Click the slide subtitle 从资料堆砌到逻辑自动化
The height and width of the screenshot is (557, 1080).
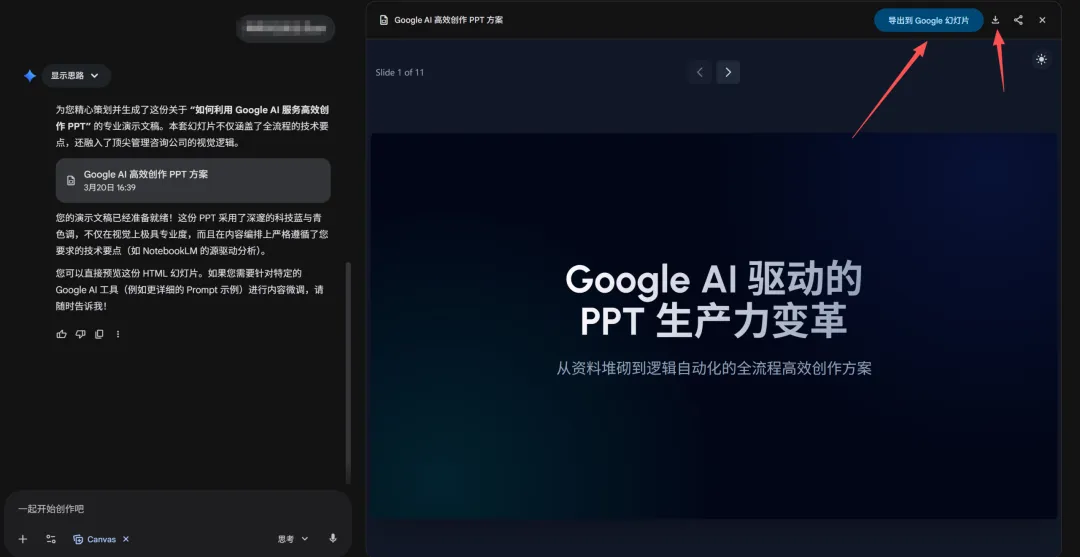pos(714,368)
